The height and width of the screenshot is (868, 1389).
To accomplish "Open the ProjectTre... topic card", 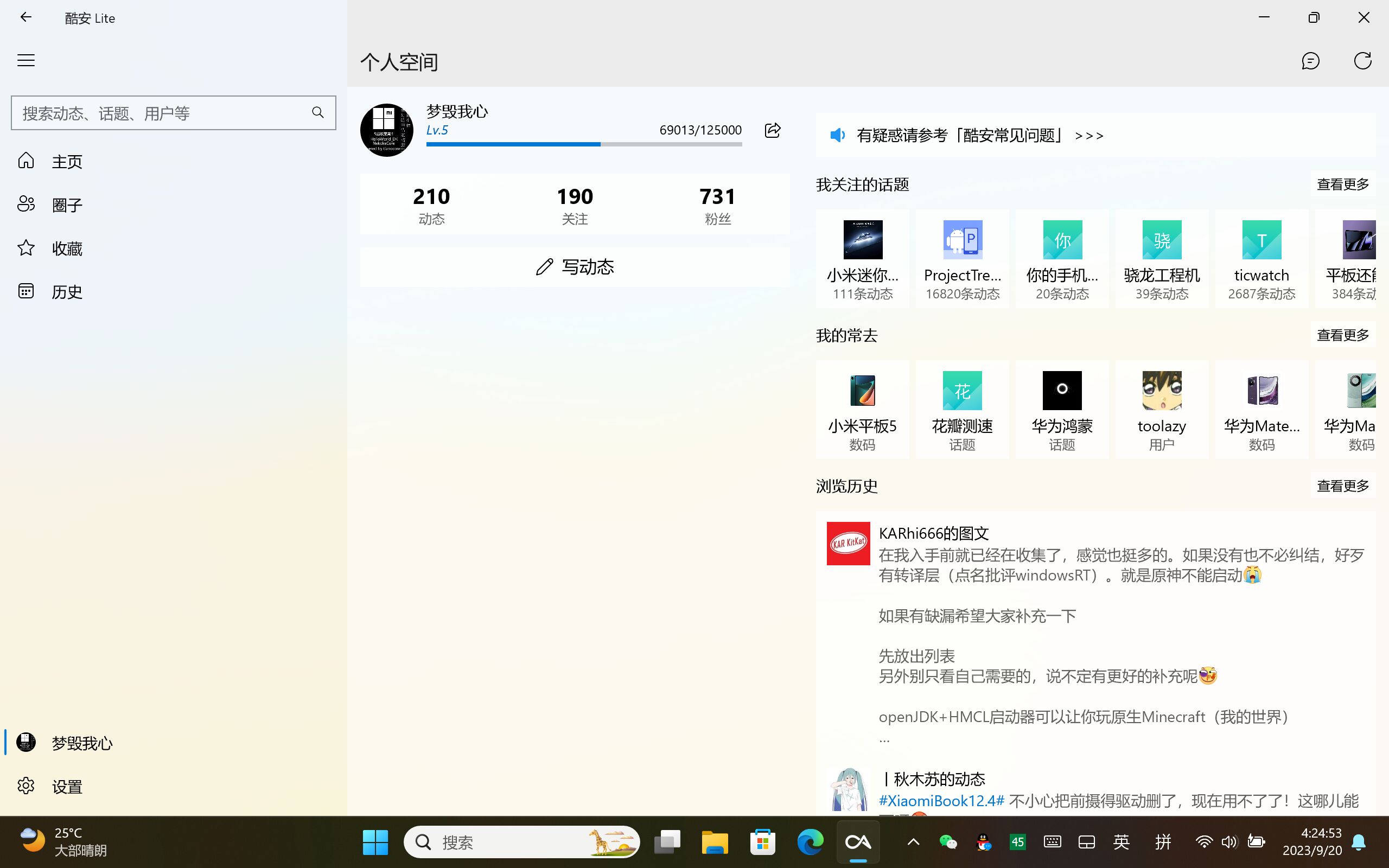I will [963, 259].
